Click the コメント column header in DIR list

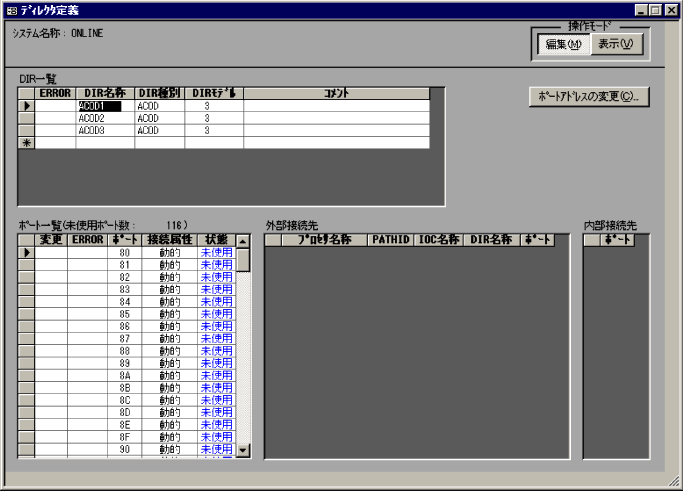click(x=336, y=93)
